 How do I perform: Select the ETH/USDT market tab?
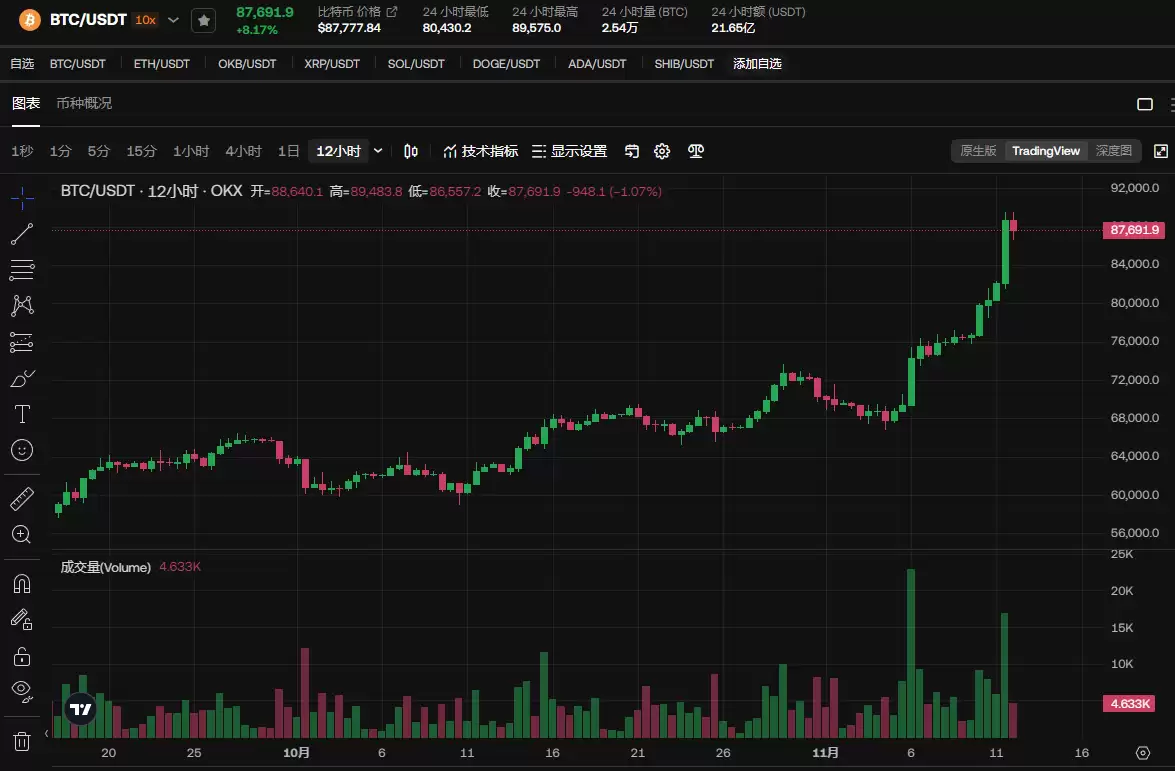click(x=161, y=63)
